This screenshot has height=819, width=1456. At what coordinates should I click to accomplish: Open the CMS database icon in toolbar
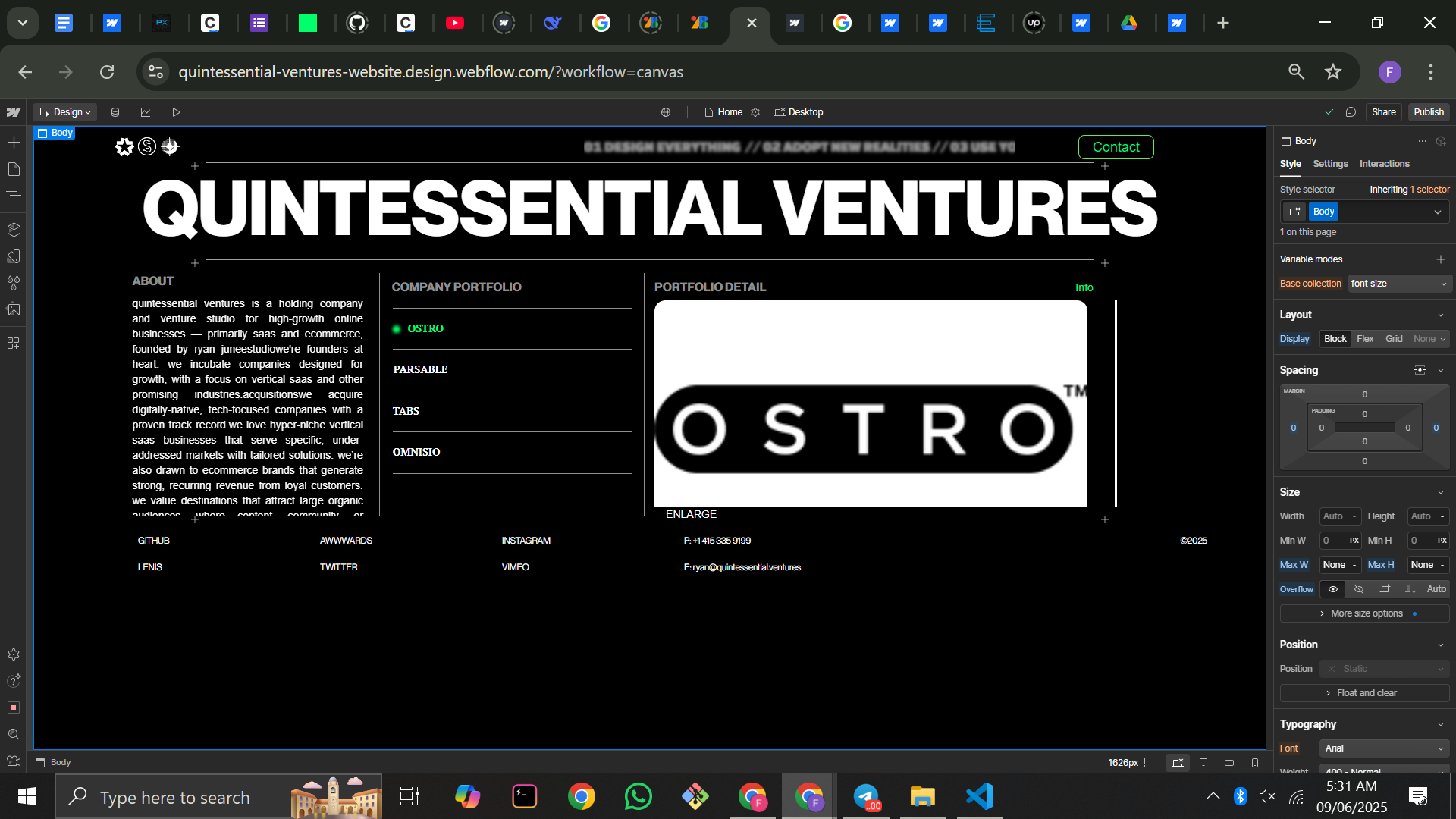[115, 112]
